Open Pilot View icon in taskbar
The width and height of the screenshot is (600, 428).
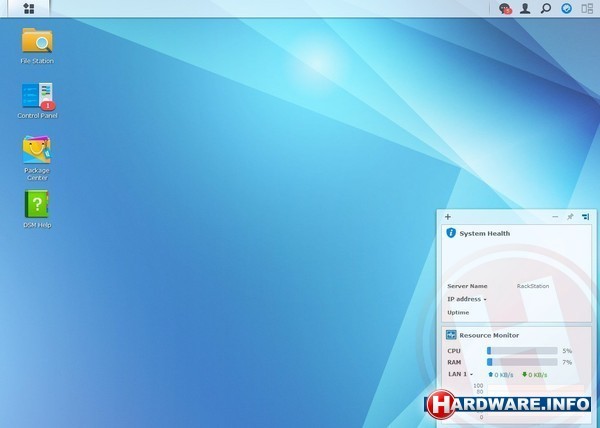pos(587,8)
